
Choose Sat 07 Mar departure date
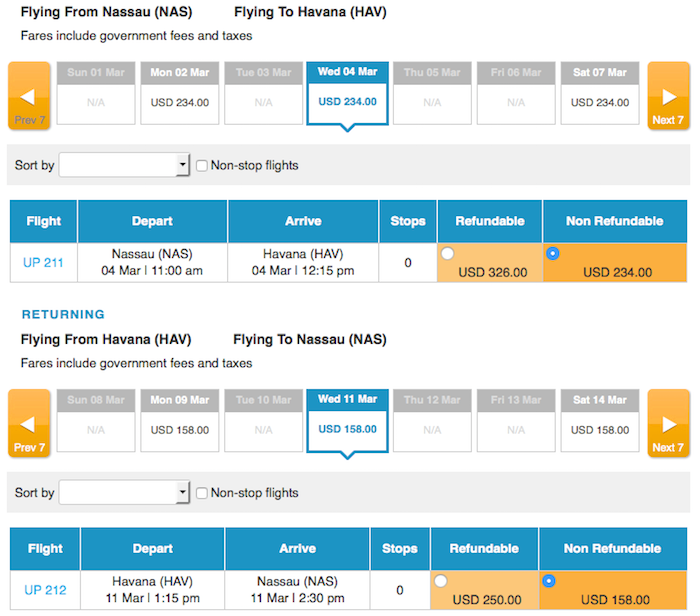(x=600, y=93)
